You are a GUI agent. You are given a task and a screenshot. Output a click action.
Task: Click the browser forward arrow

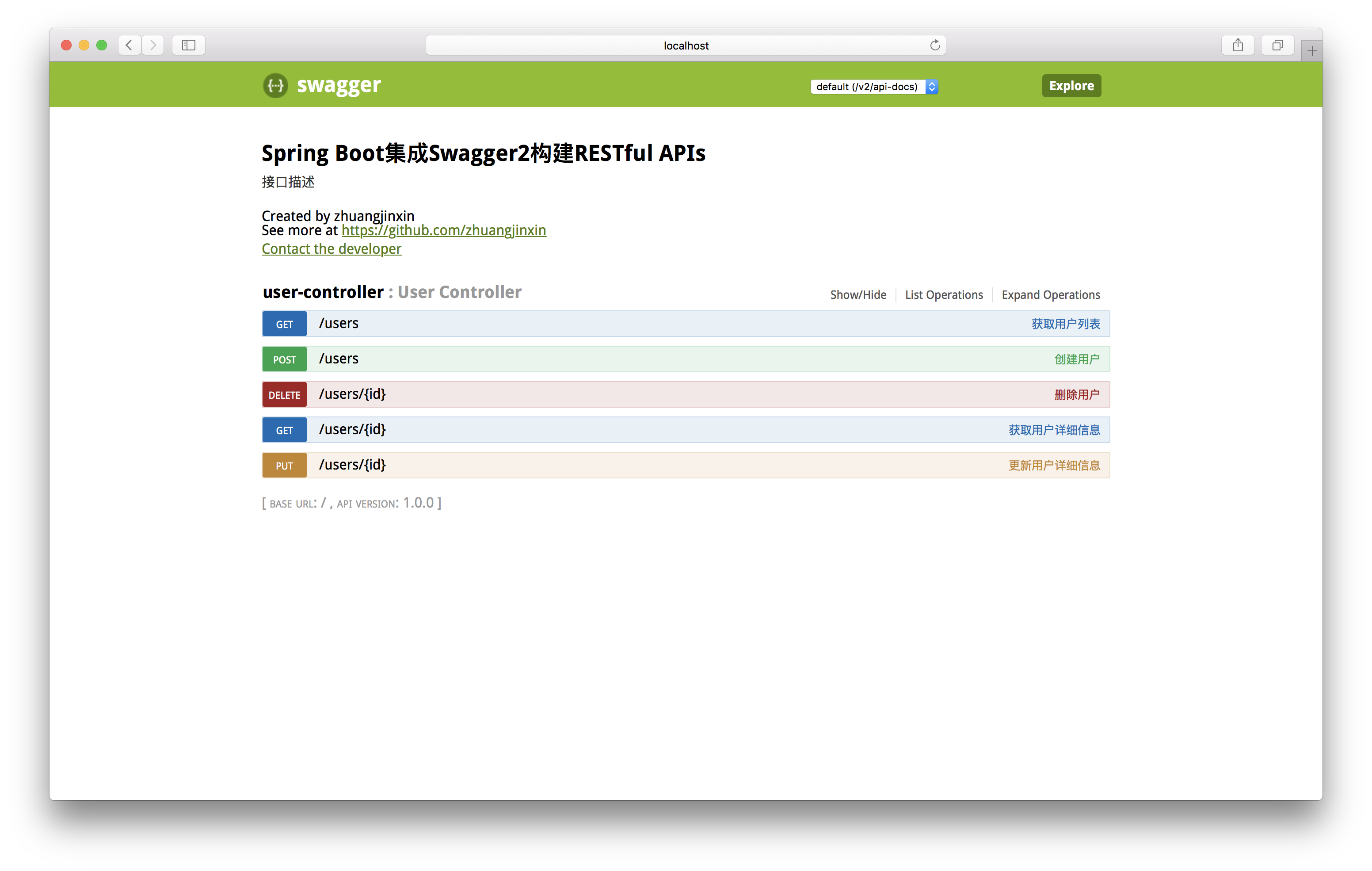pos(152,45)
